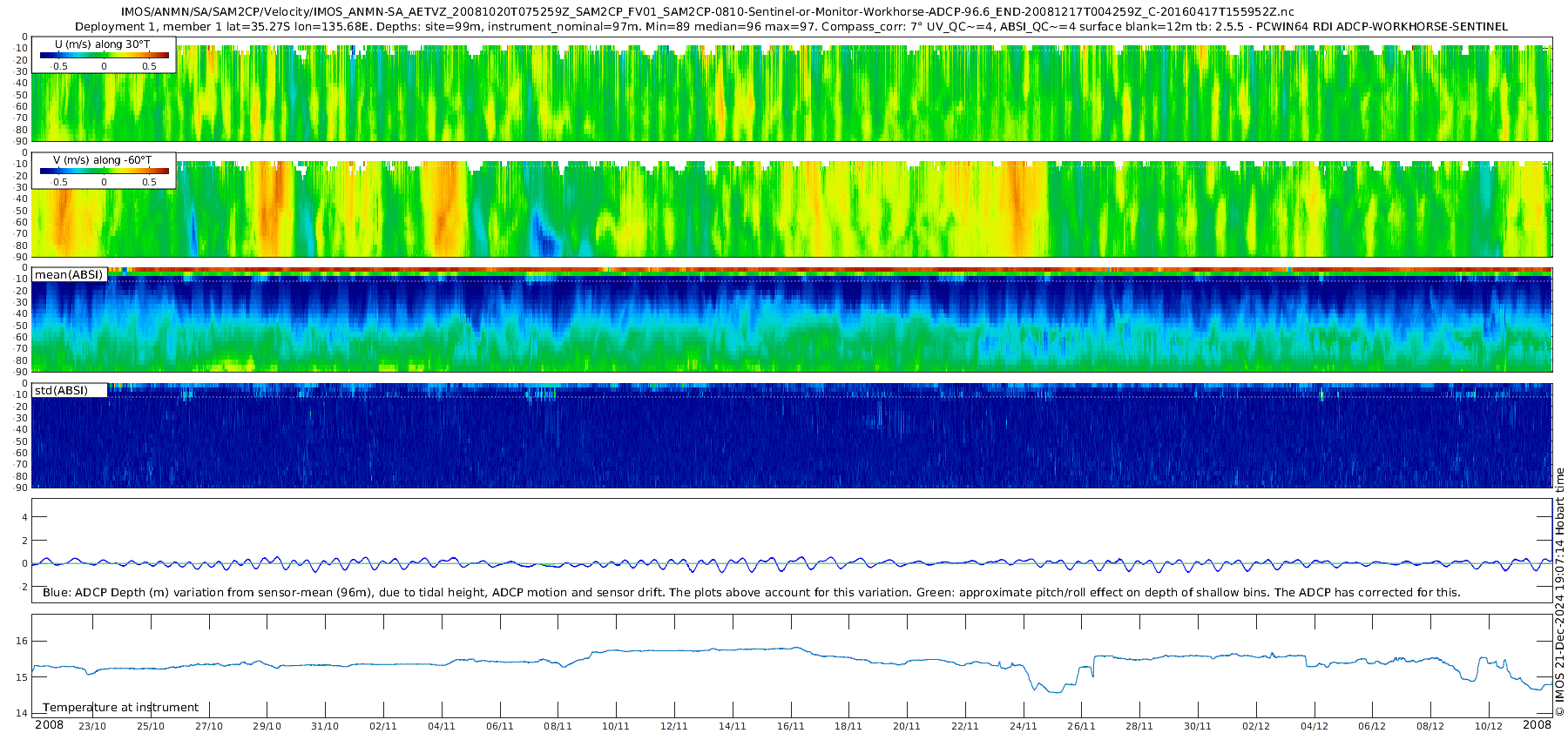Click the 24/11 date tick label
This screenshot has width=1568, height=740.
[1023, 726]
